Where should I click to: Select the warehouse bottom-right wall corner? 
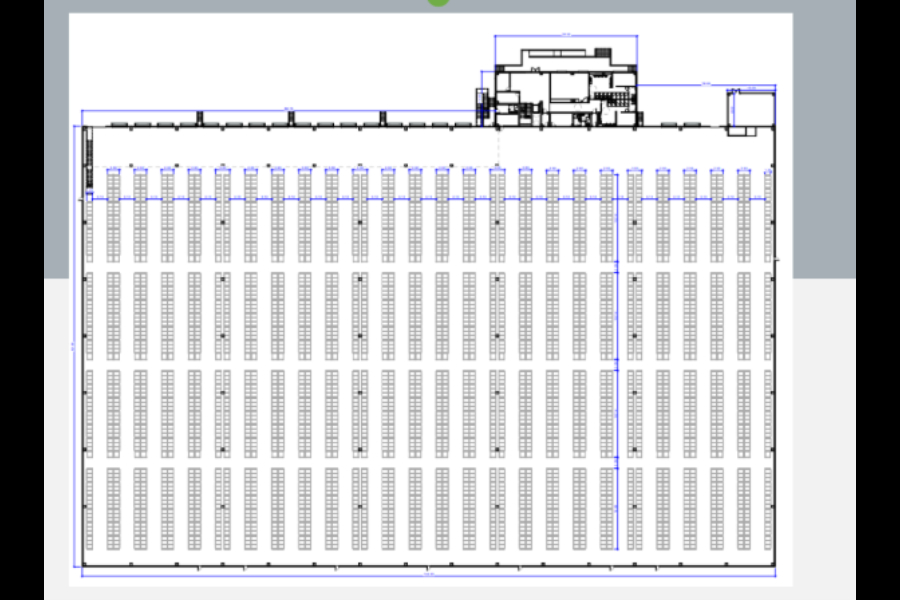pyautogui.click(x=775, y=566)
